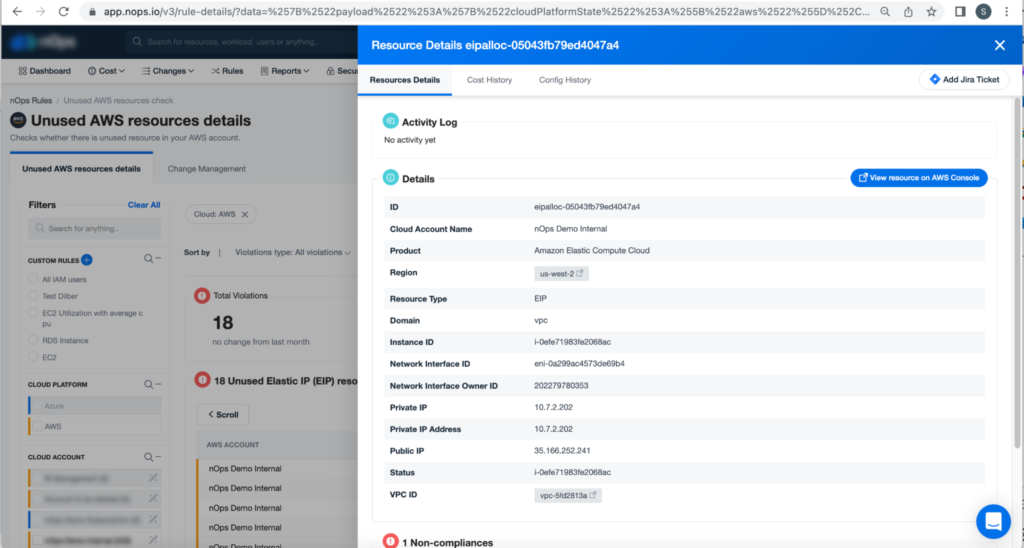Screen dimensions: 1024x548
Task: Close the Resource Details panel
Action: click(999, 45)
